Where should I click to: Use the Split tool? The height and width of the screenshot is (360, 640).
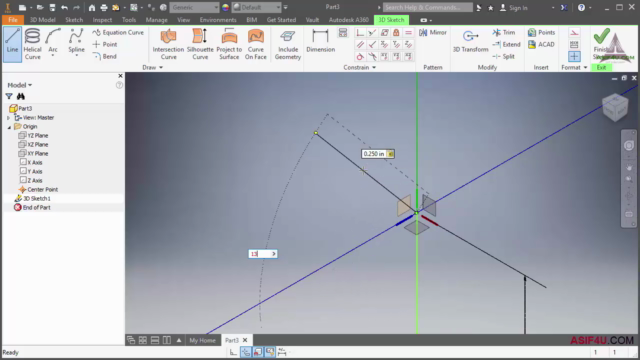click(x=503, y=56)
